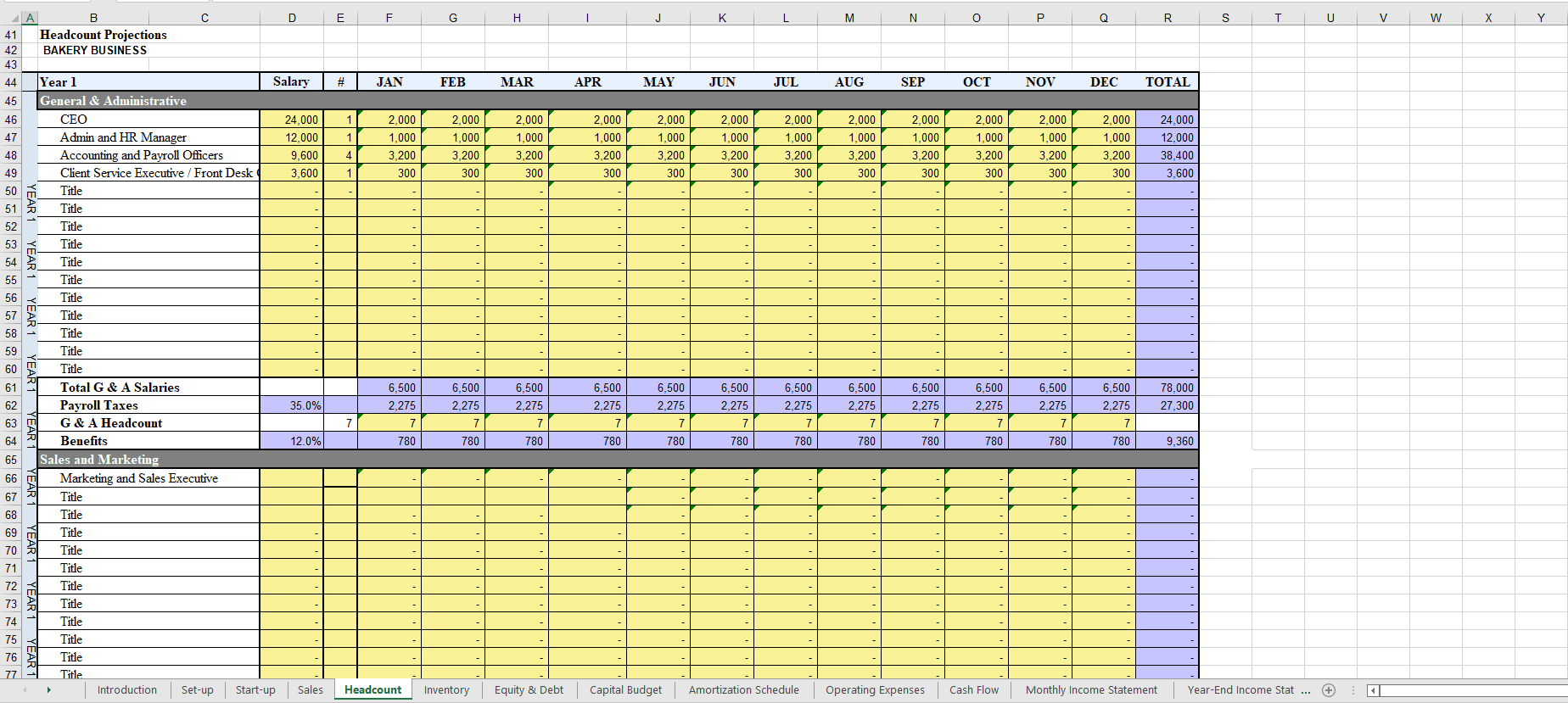Click the Sales and Marketing section header
Viewport: 1568px width, 703px height.
(x=99, y=460)
